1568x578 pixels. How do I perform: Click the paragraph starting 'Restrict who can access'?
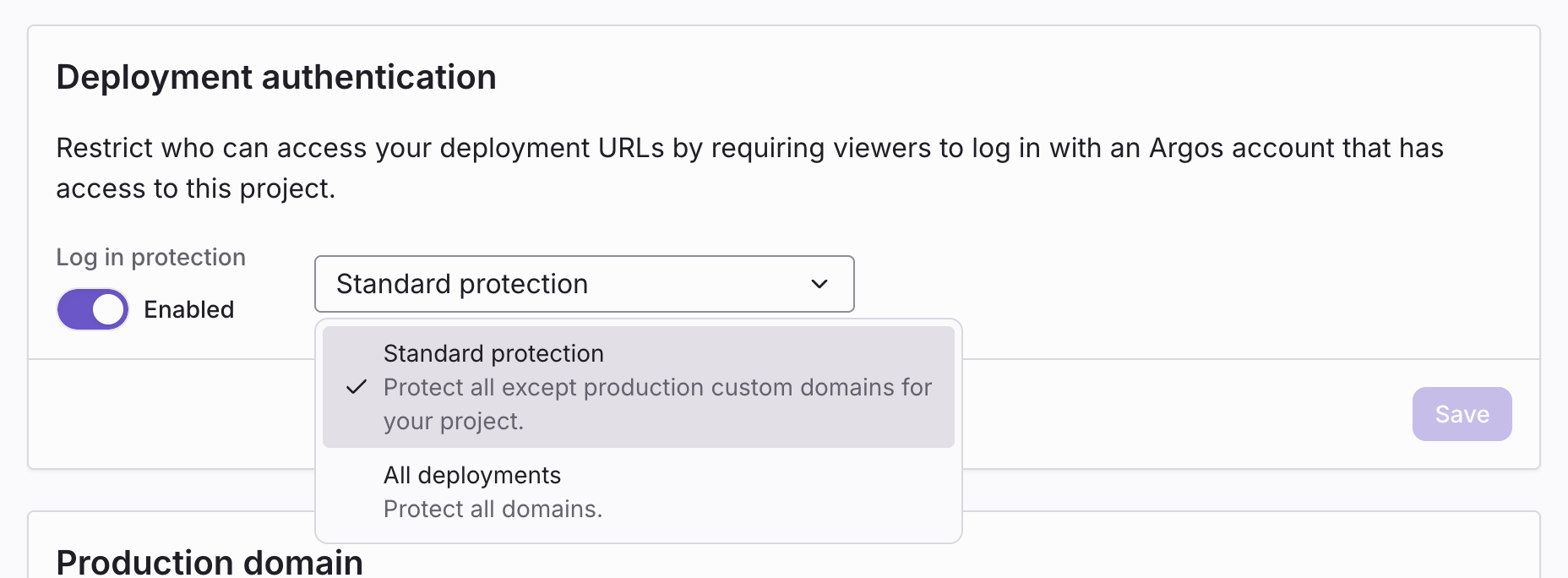(749, 168)
